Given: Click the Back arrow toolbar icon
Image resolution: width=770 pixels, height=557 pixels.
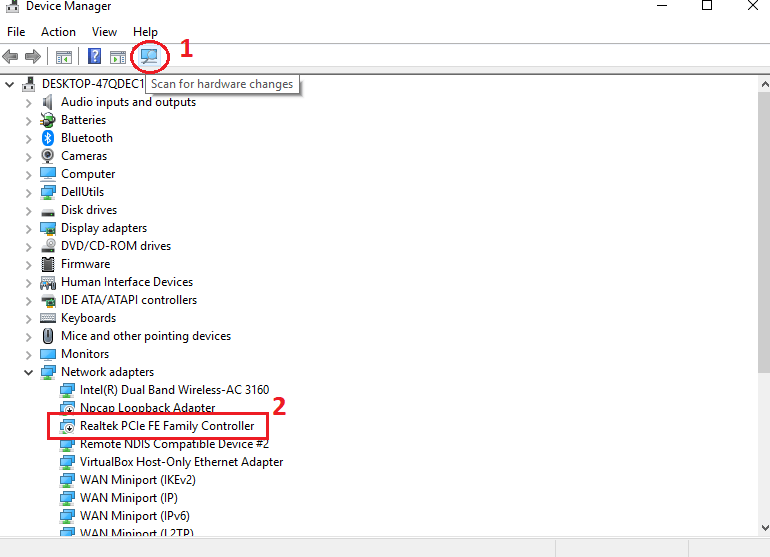Looking at the screenshot, I should [10, 56].
